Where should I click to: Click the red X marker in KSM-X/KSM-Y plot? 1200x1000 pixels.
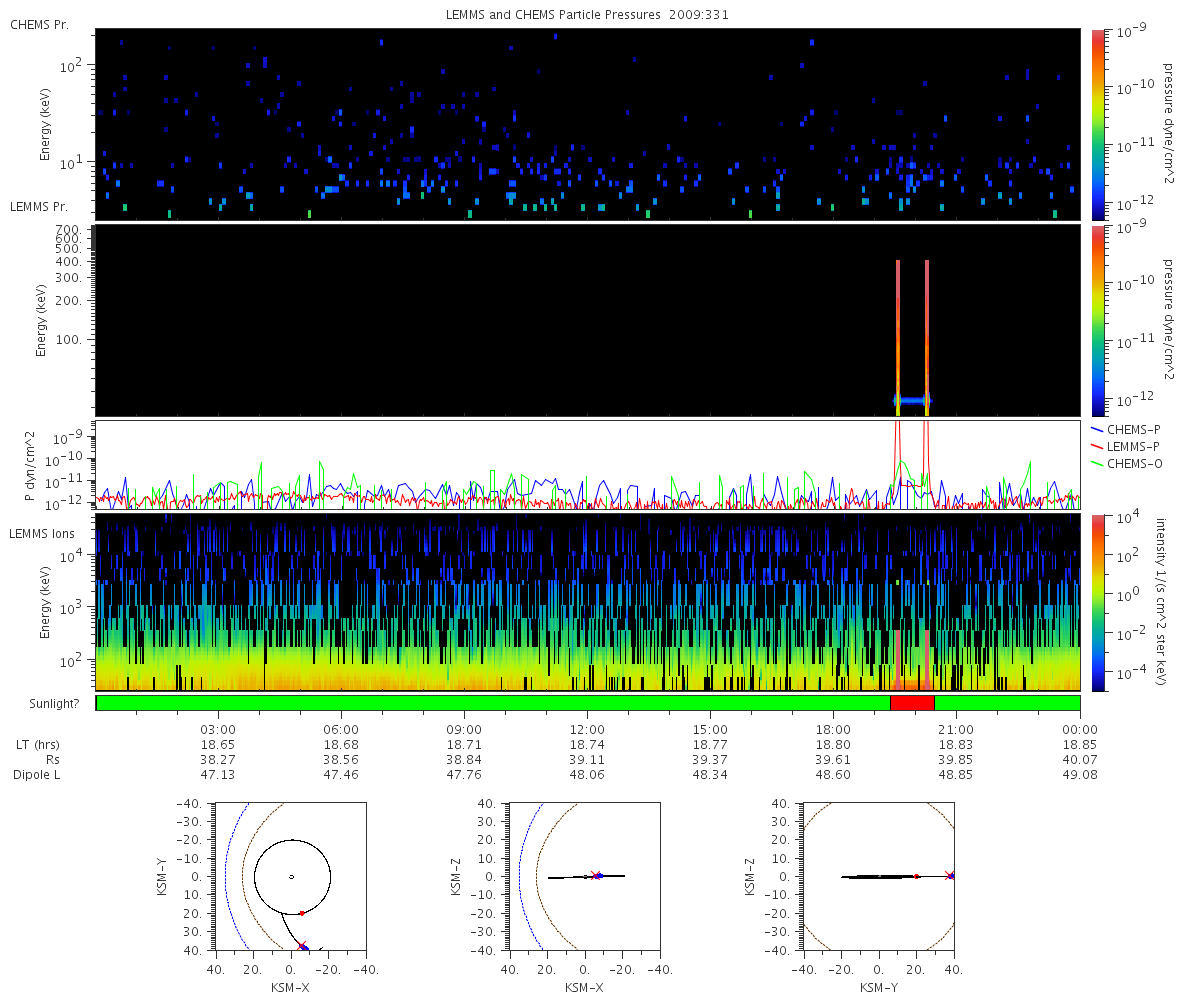pyautogui.click(x=302, y=945)
